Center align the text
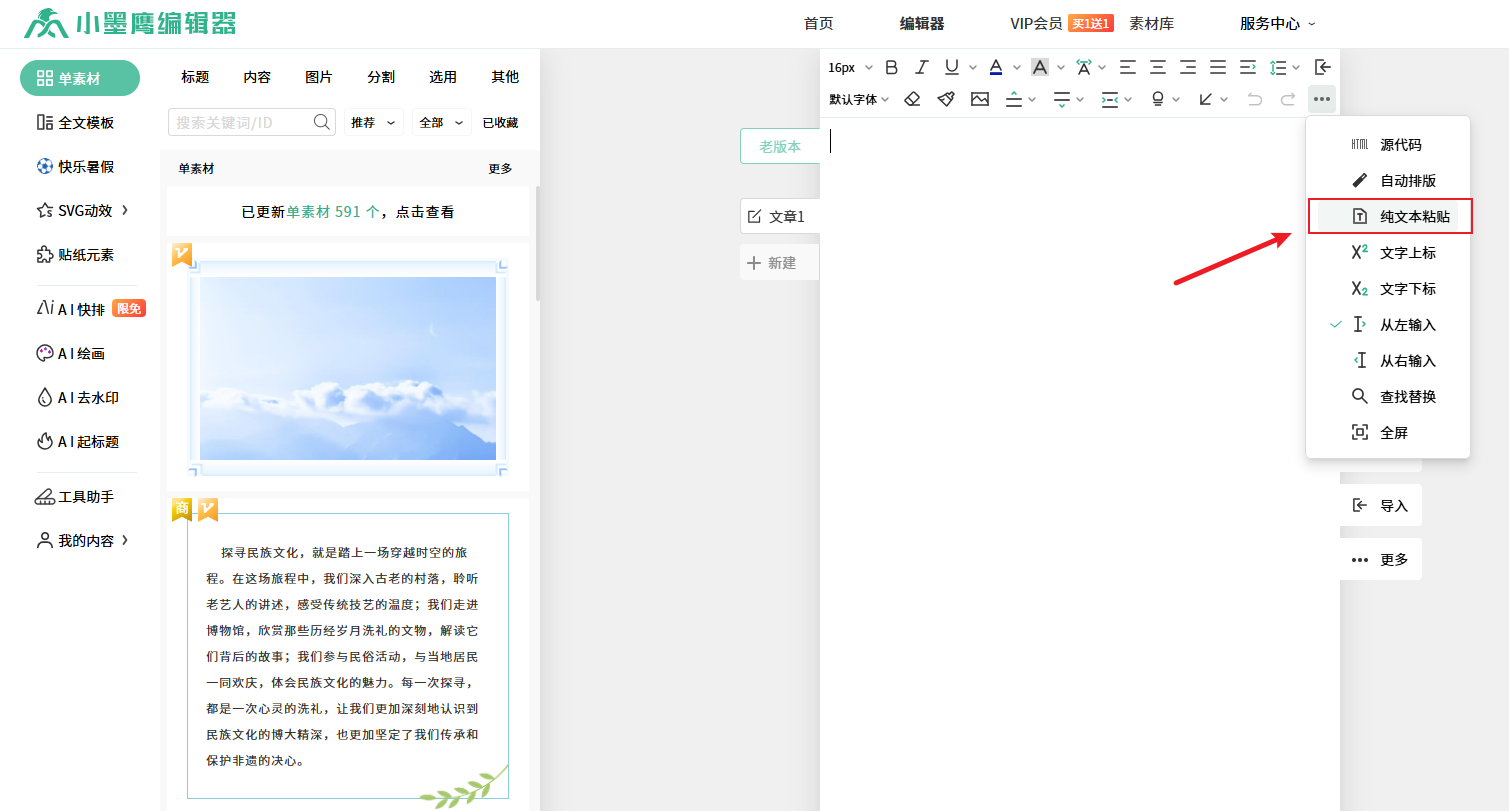The width and height of the screenshot is (1509, 811). 1158,67
